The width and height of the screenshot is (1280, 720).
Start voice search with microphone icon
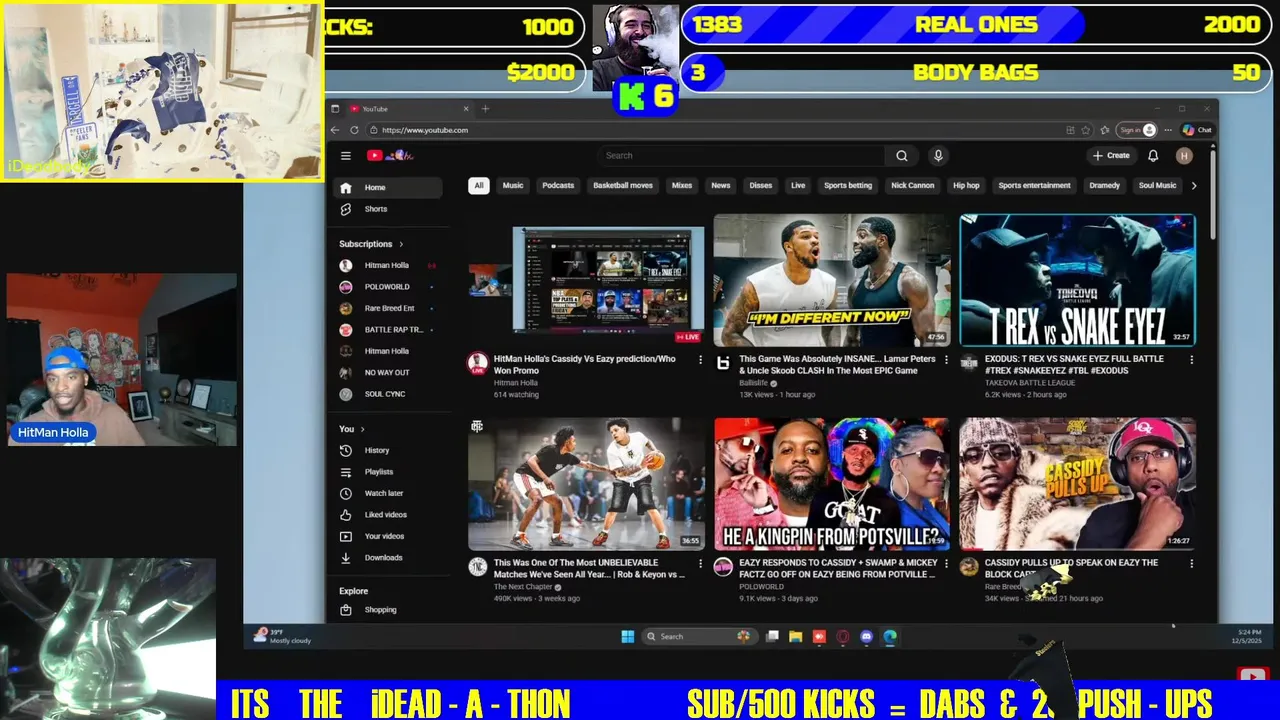[x=937, y=155]
